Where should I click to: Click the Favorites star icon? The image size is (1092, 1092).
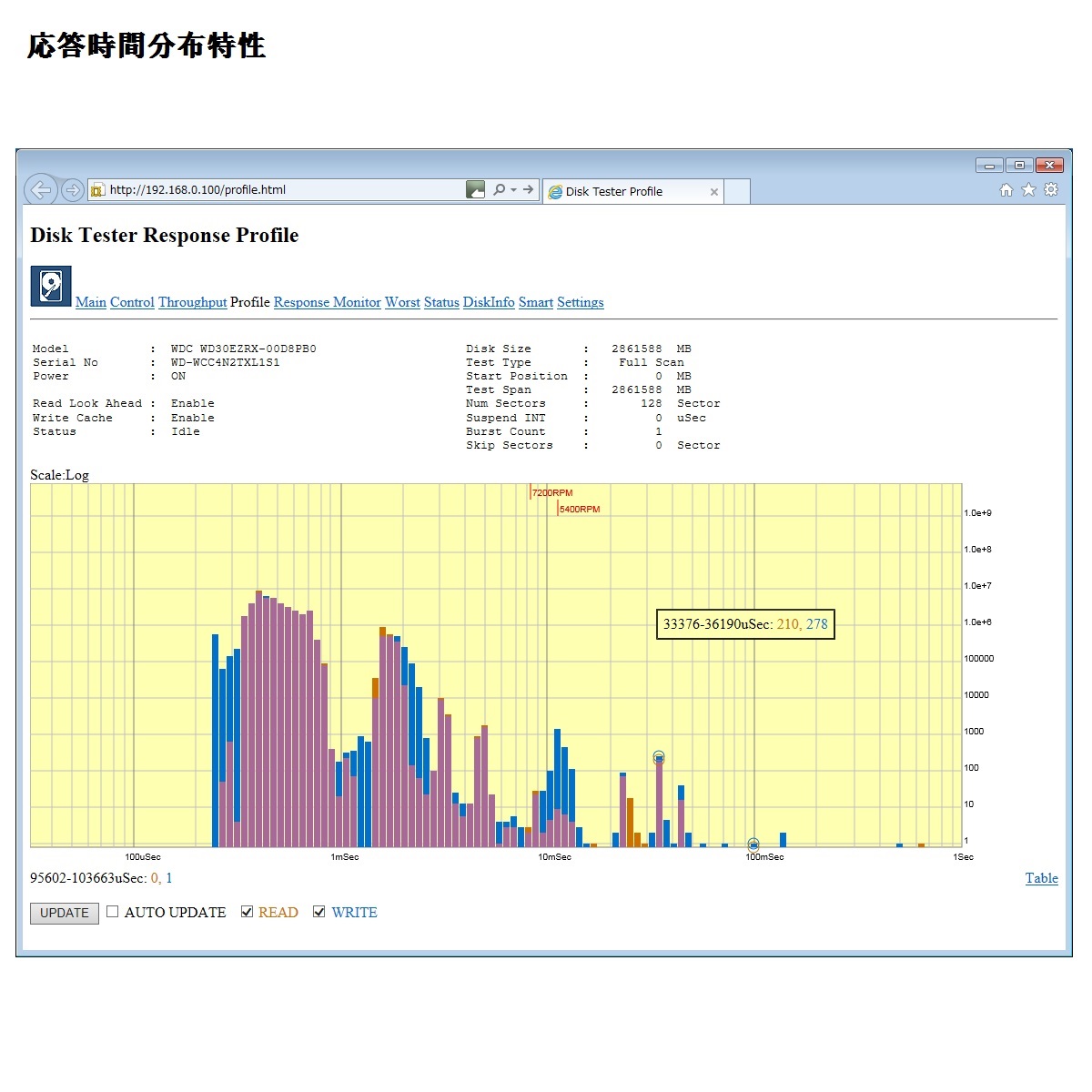pos(1028,190)
